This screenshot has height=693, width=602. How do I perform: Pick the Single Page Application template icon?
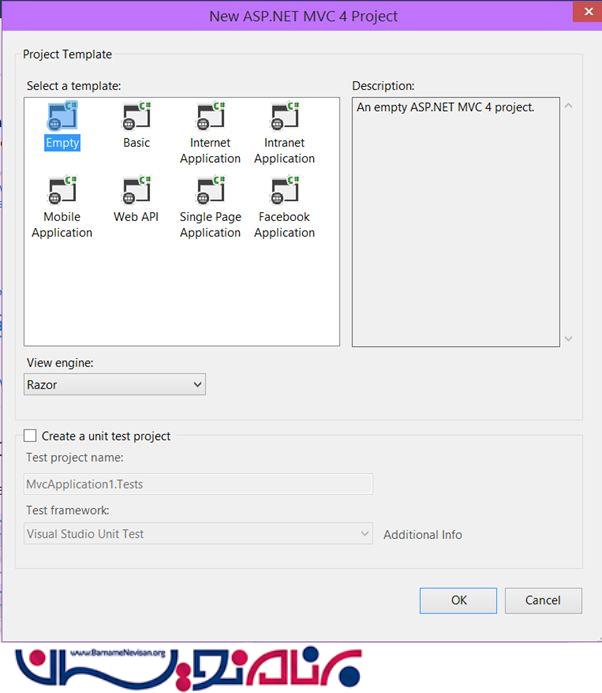[x=211, y=190]
